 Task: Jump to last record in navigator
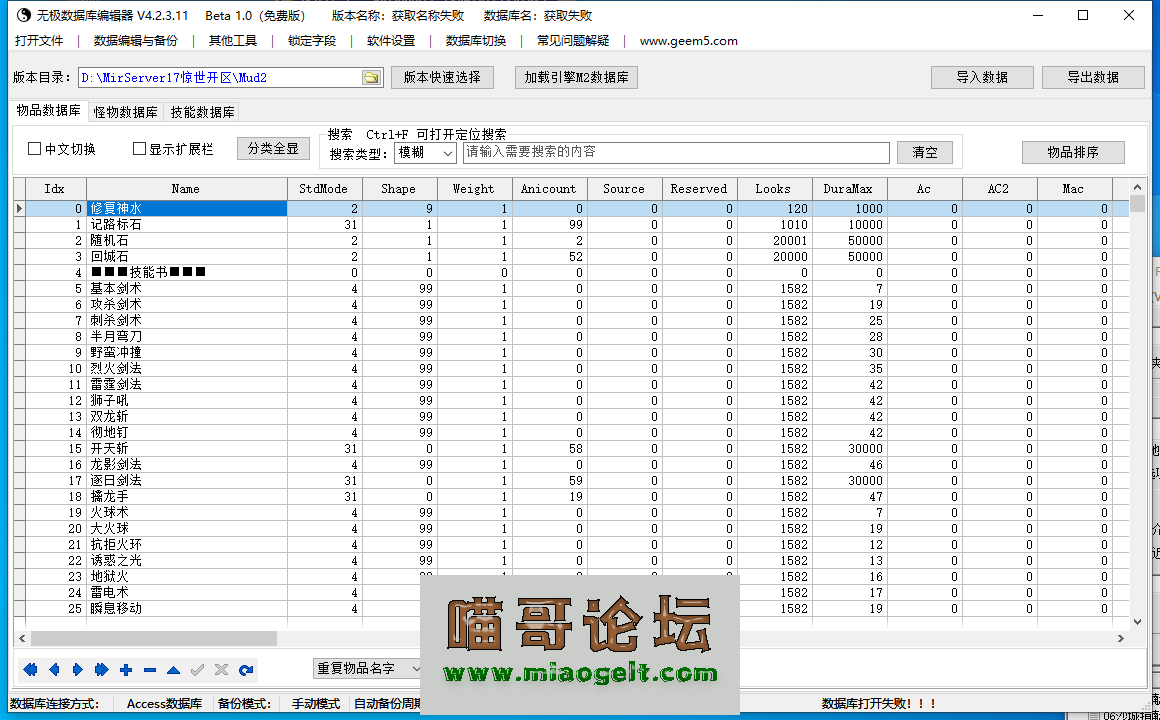102,670
